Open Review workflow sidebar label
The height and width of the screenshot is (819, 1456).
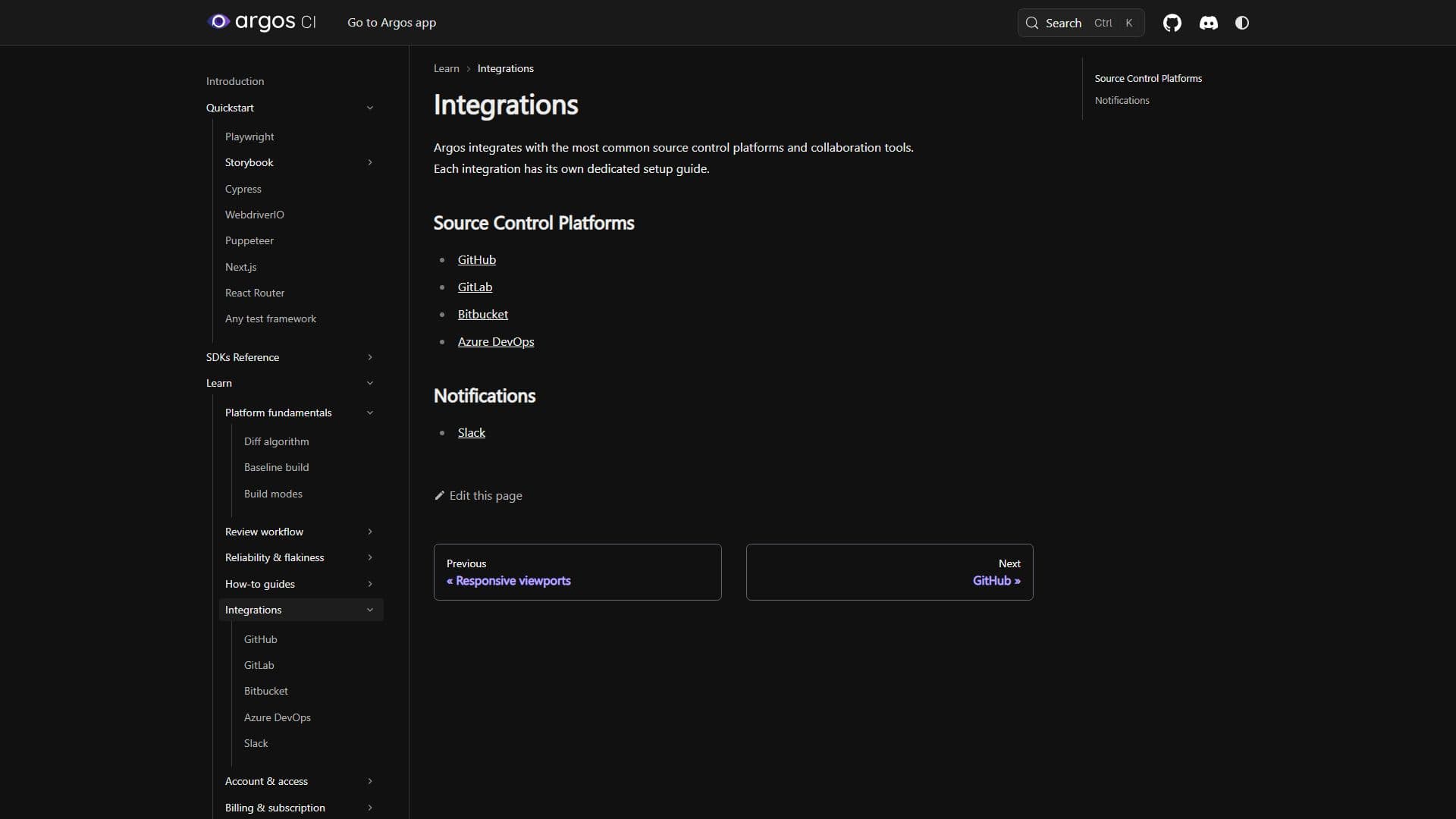click(x=264, y=532)
